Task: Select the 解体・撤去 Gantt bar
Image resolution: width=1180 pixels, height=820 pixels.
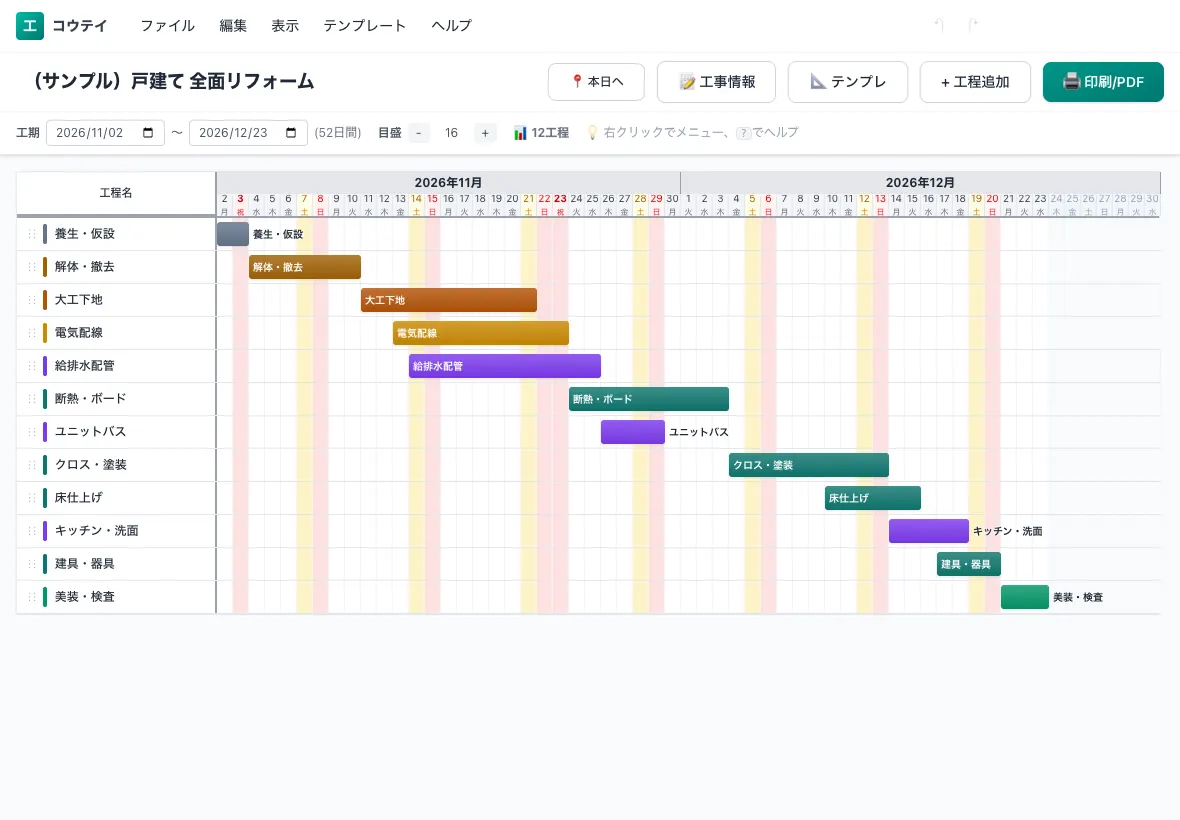Action: 305,267
